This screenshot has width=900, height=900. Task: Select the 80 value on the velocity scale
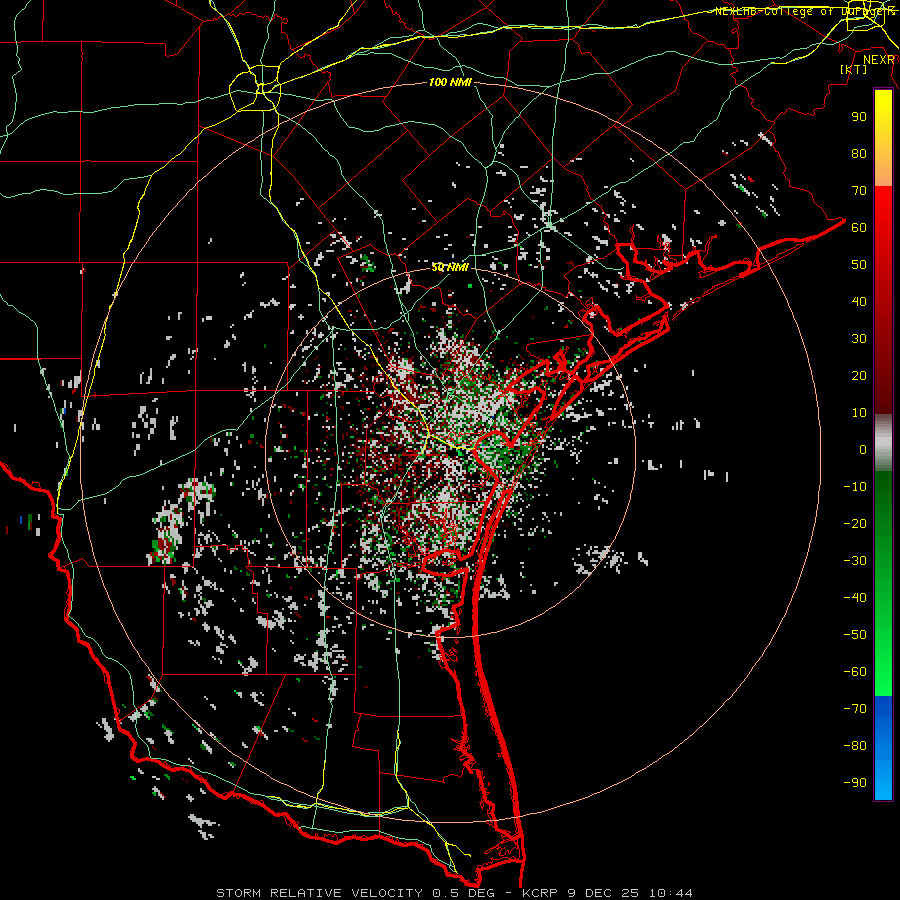click(859, 154)
